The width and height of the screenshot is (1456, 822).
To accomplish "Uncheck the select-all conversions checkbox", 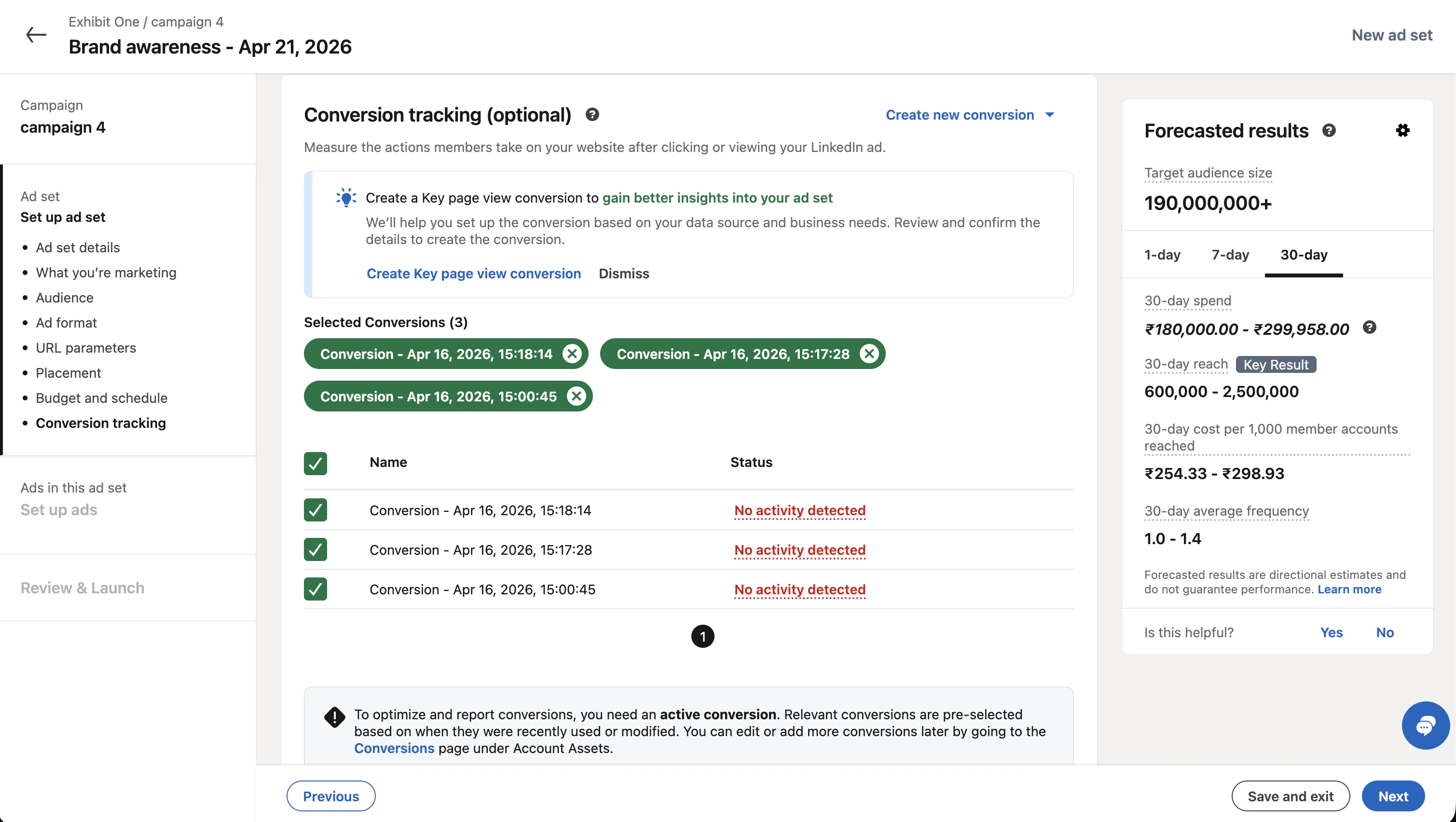I will click(x=315, y=463).
